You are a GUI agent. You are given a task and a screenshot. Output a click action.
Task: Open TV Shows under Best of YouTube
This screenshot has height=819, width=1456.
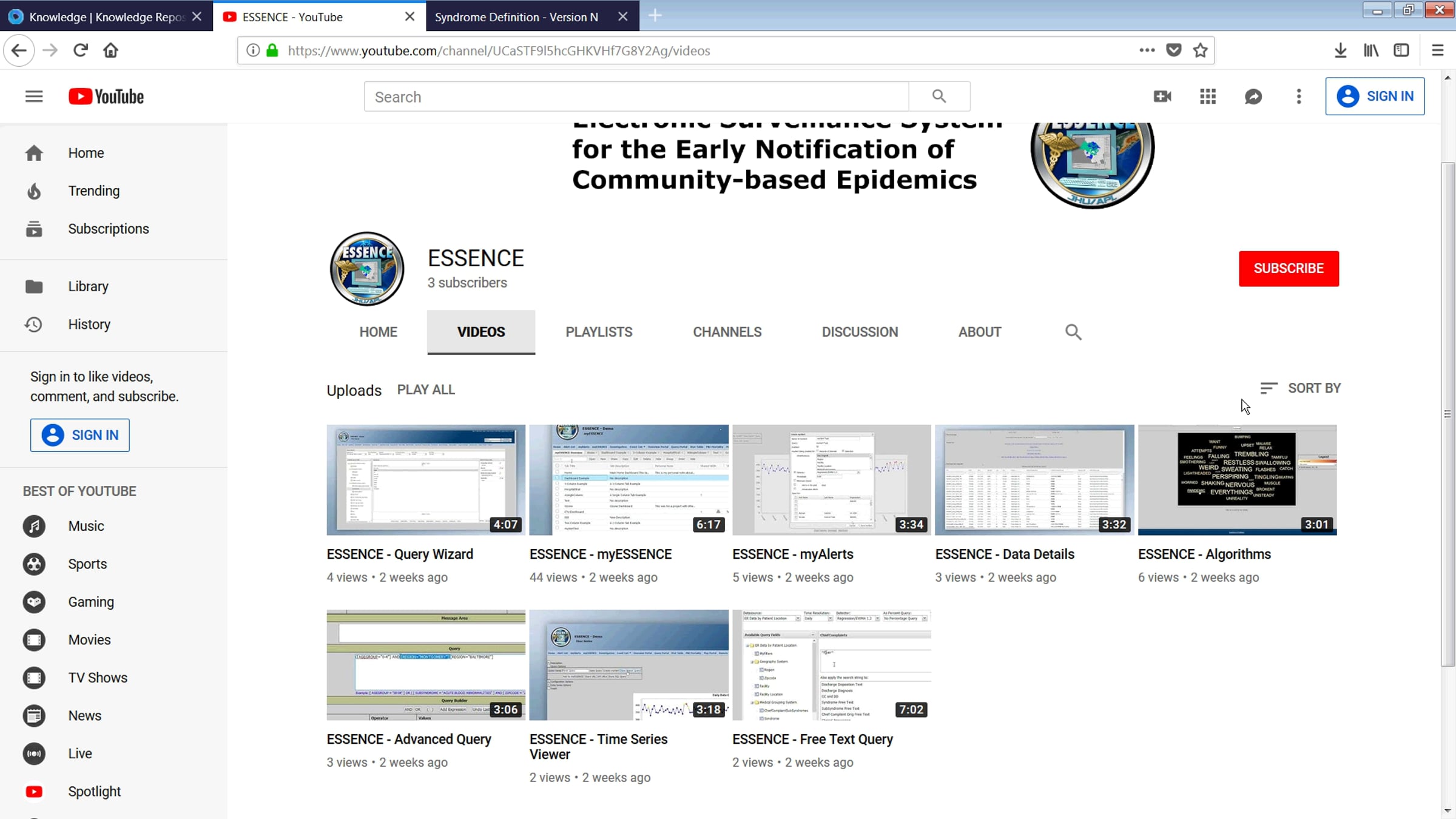pyautogui.click(x=114, y=678)
